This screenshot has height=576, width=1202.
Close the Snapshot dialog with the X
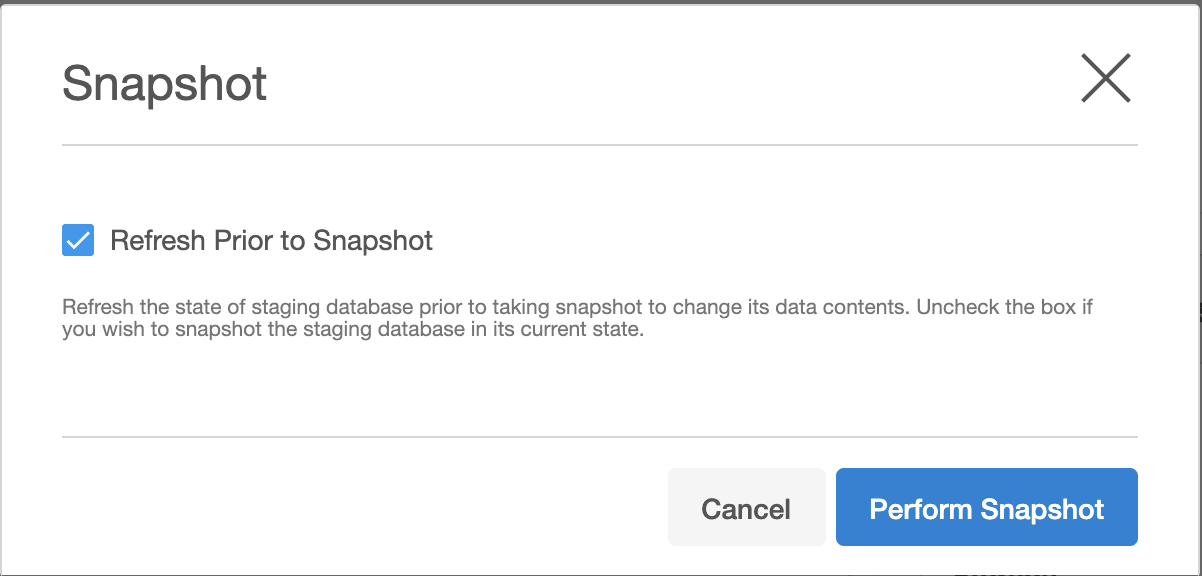tap(1105, 78)
